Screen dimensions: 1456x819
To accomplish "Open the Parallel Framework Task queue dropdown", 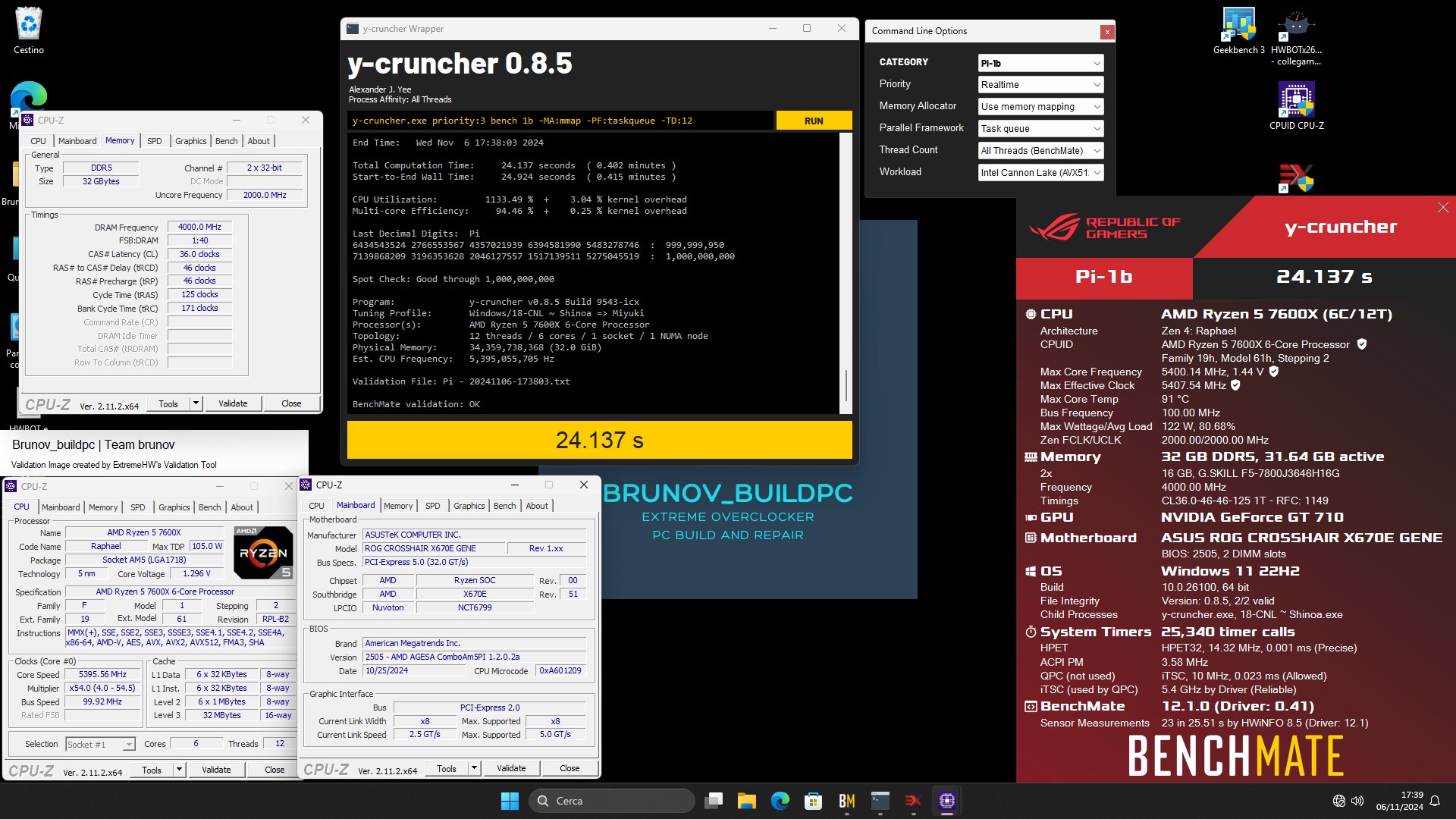I will [1040, 129].
